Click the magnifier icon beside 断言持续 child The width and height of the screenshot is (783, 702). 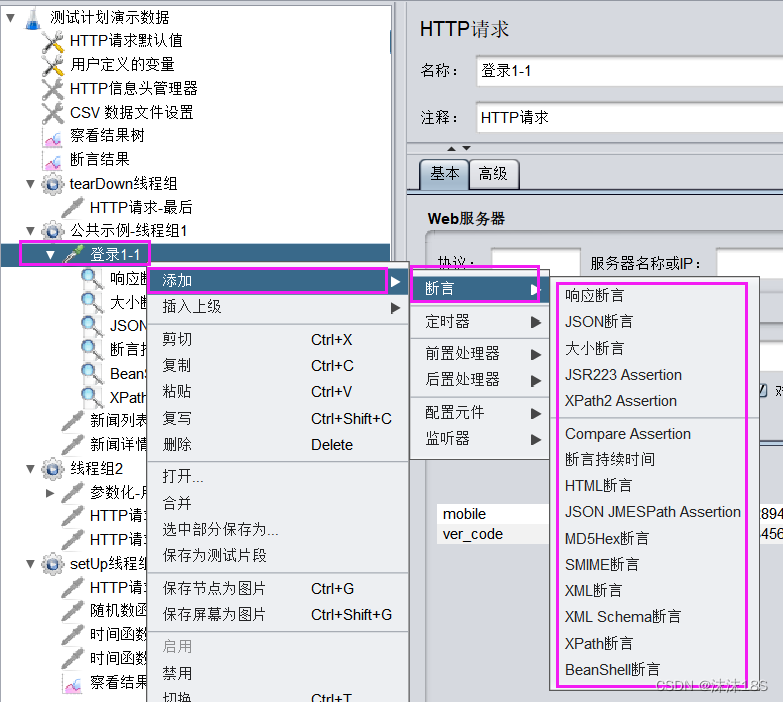(92, 350)
